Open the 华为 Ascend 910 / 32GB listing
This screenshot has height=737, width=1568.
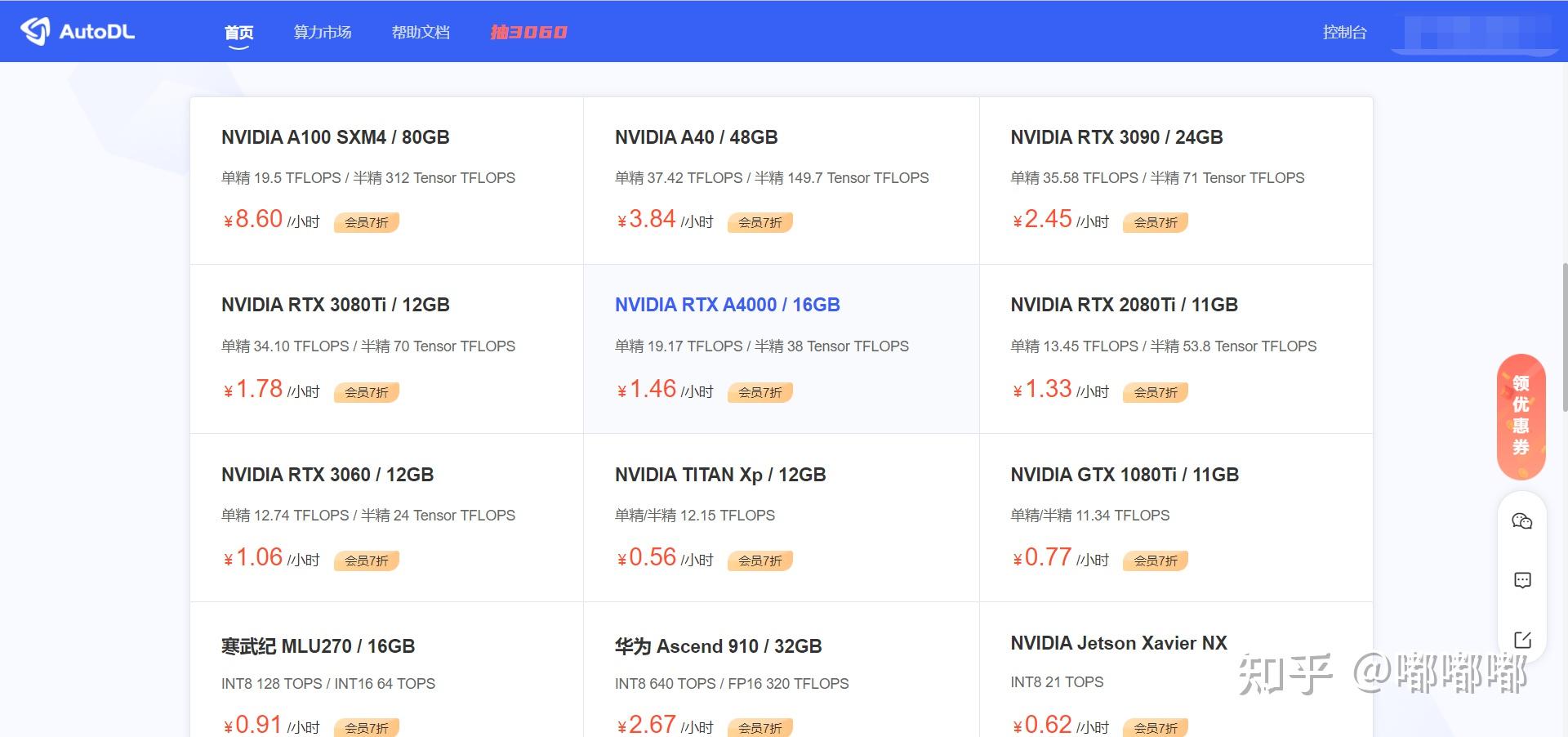(718, 646)
